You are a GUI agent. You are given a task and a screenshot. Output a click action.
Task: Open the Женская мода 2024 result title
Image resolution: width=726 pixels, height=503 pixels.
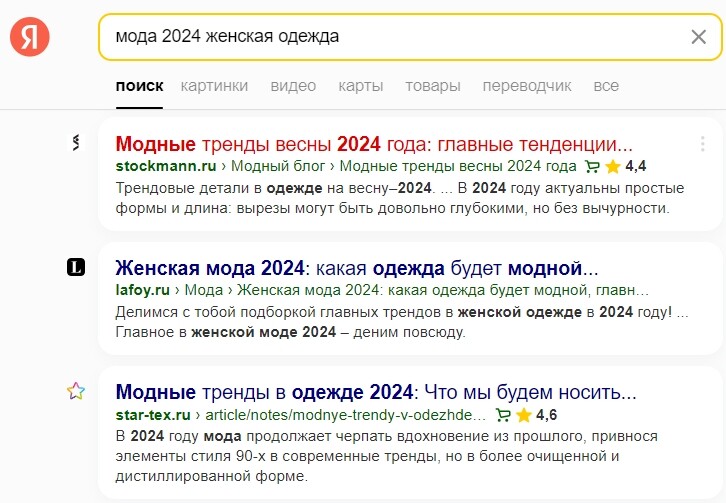(357, 268)
